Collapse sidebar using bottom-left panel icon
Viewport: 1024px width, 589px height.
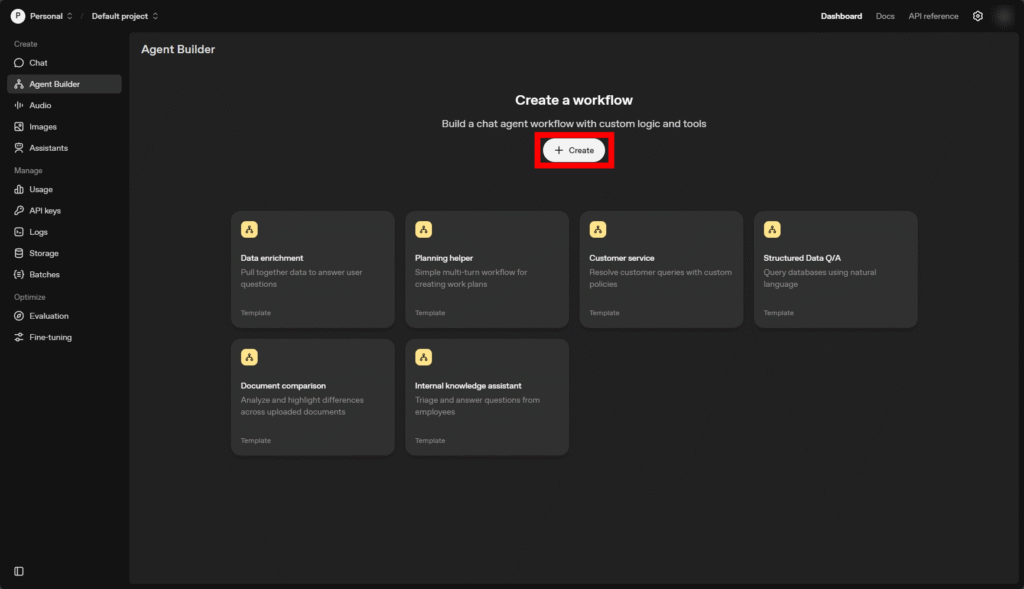click(19, 571)
